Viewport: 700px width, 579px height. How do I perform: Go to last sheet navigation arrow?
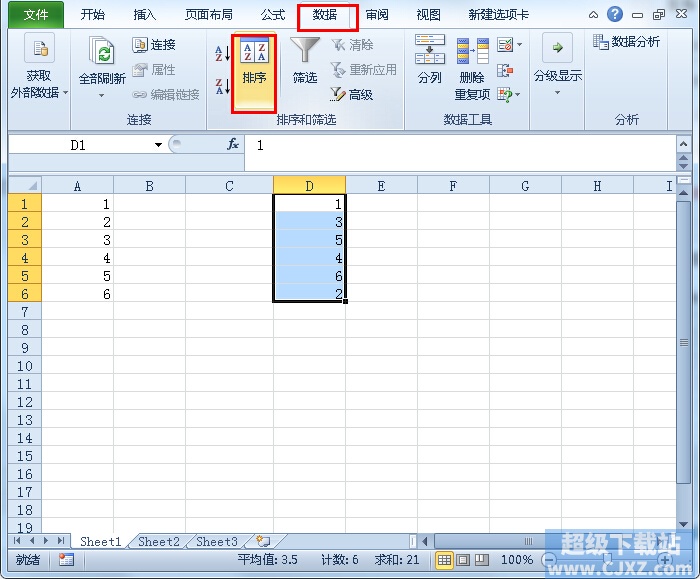click(61, 541)
